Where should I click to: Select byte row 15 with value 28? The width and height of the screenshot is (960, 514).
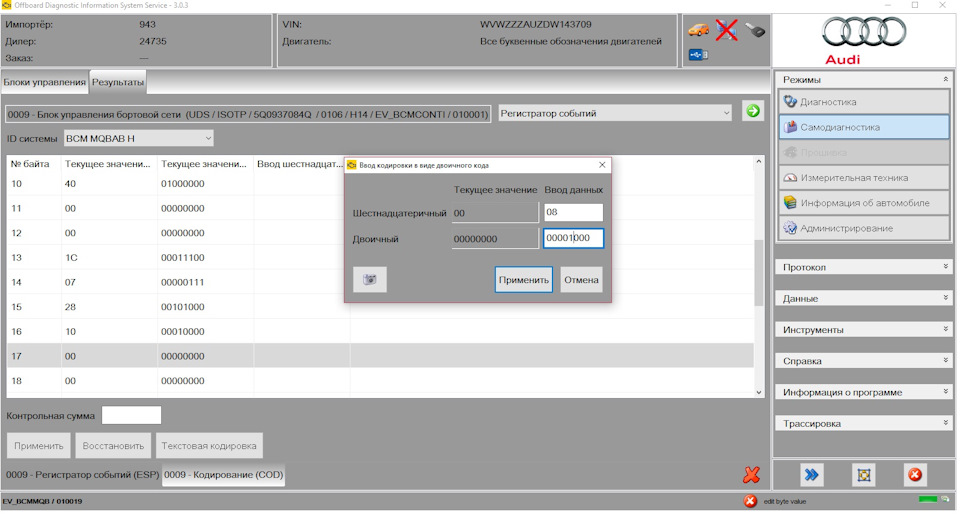point(380,307)
